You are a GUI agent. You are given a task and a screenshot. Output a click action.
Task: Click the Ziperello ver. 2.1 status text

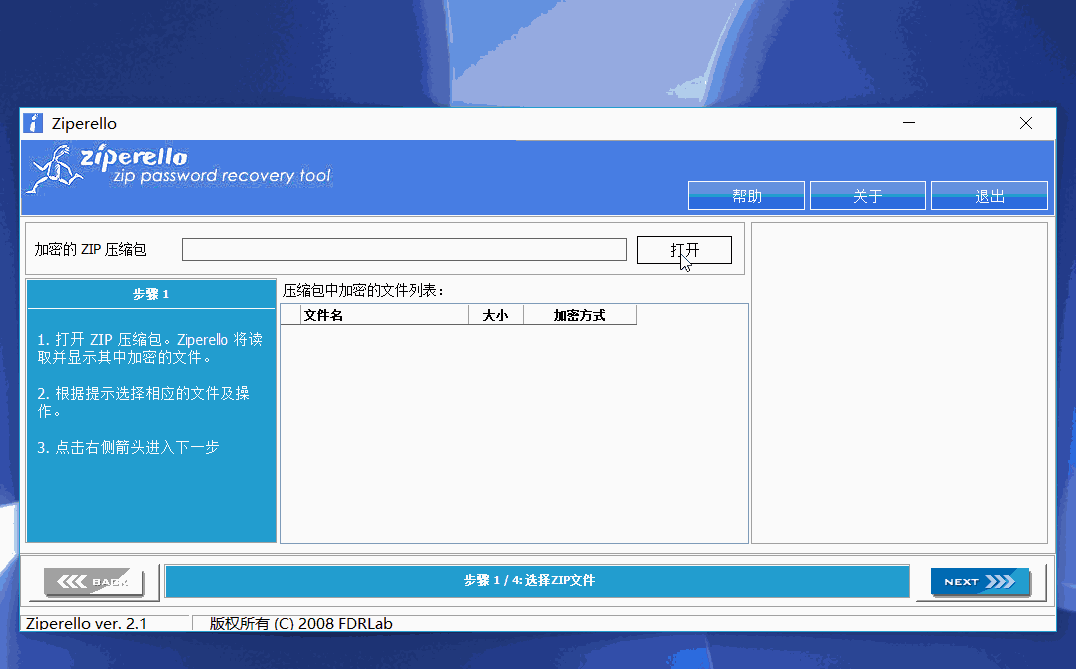(x=86, y=623)
